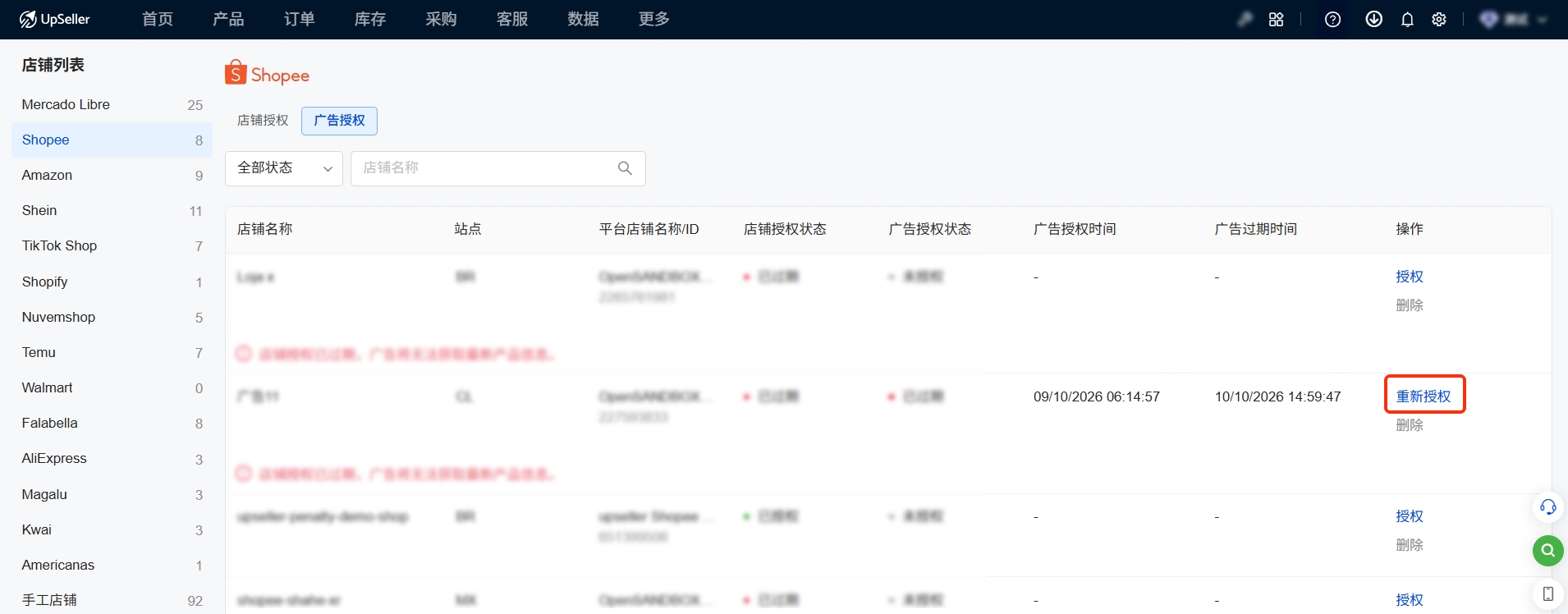Open the notifications bell
This screenshot has width=1568, height=614.
tap(1407, 19)
